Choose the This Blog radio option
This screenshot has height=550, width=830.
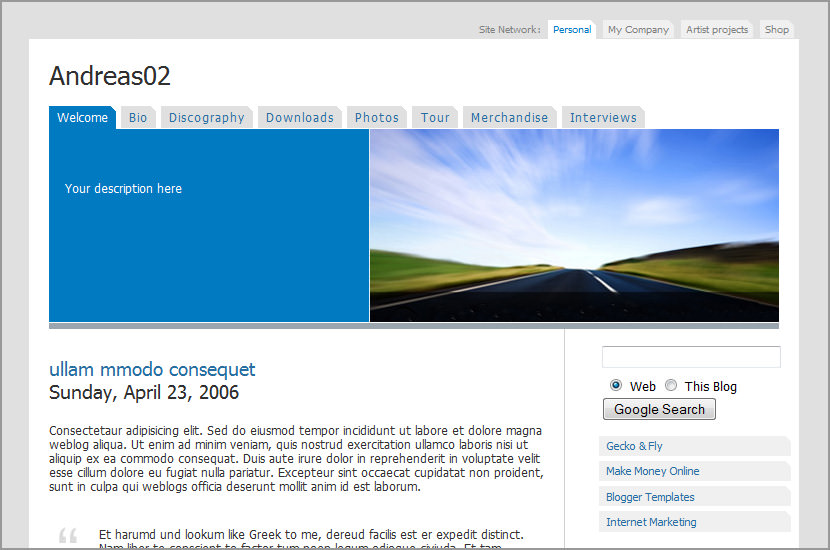click(671, 386)
